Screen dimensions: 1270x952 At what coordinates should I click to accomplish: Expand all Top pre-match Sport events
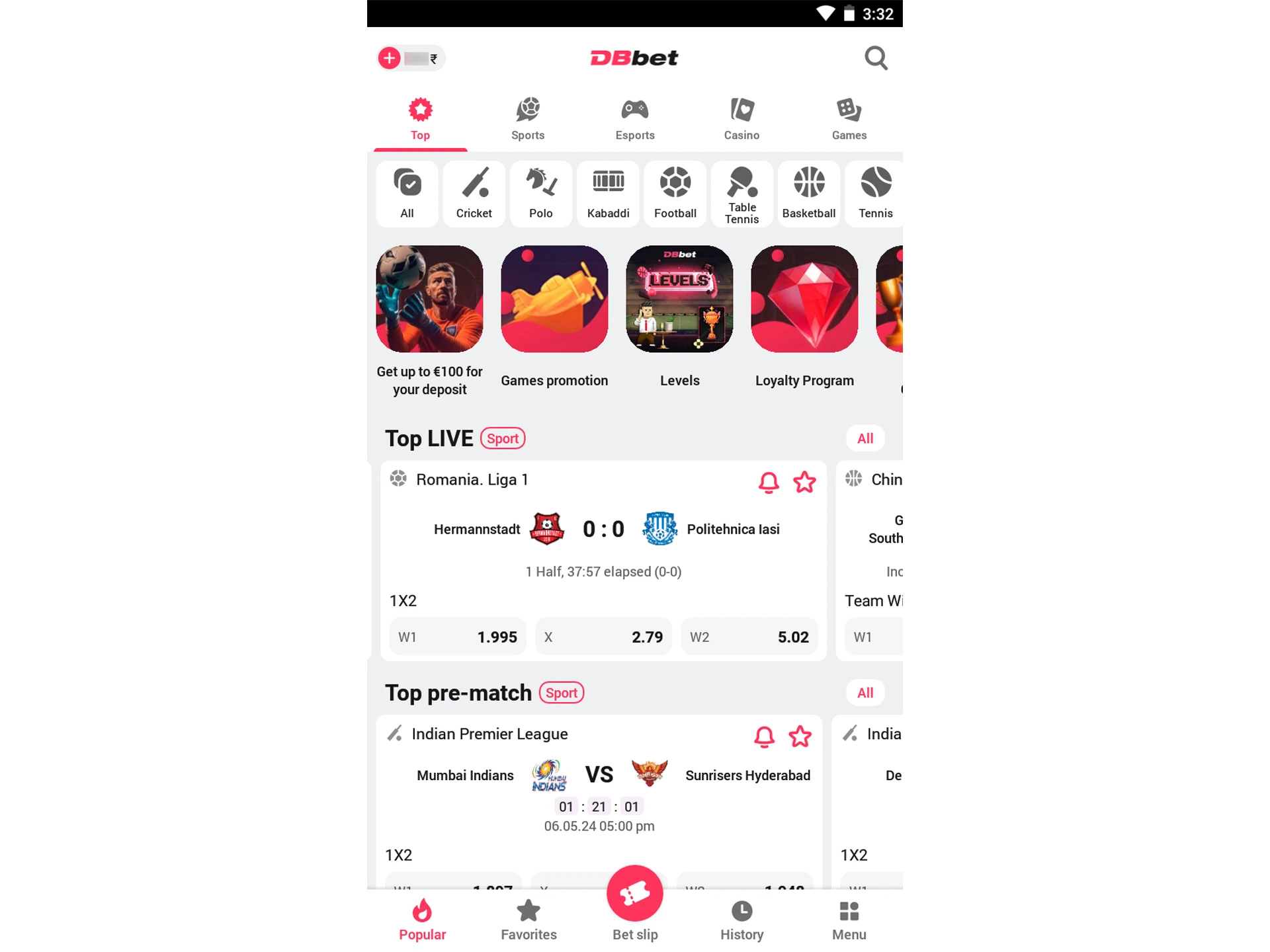[x=864, y=692]
